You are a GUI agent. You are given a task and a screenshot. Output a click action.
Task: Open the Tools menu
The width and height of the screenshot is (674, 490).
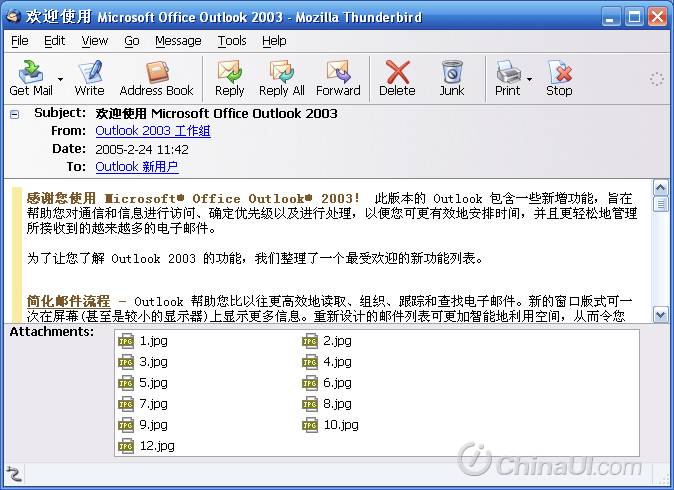point(232,41)
